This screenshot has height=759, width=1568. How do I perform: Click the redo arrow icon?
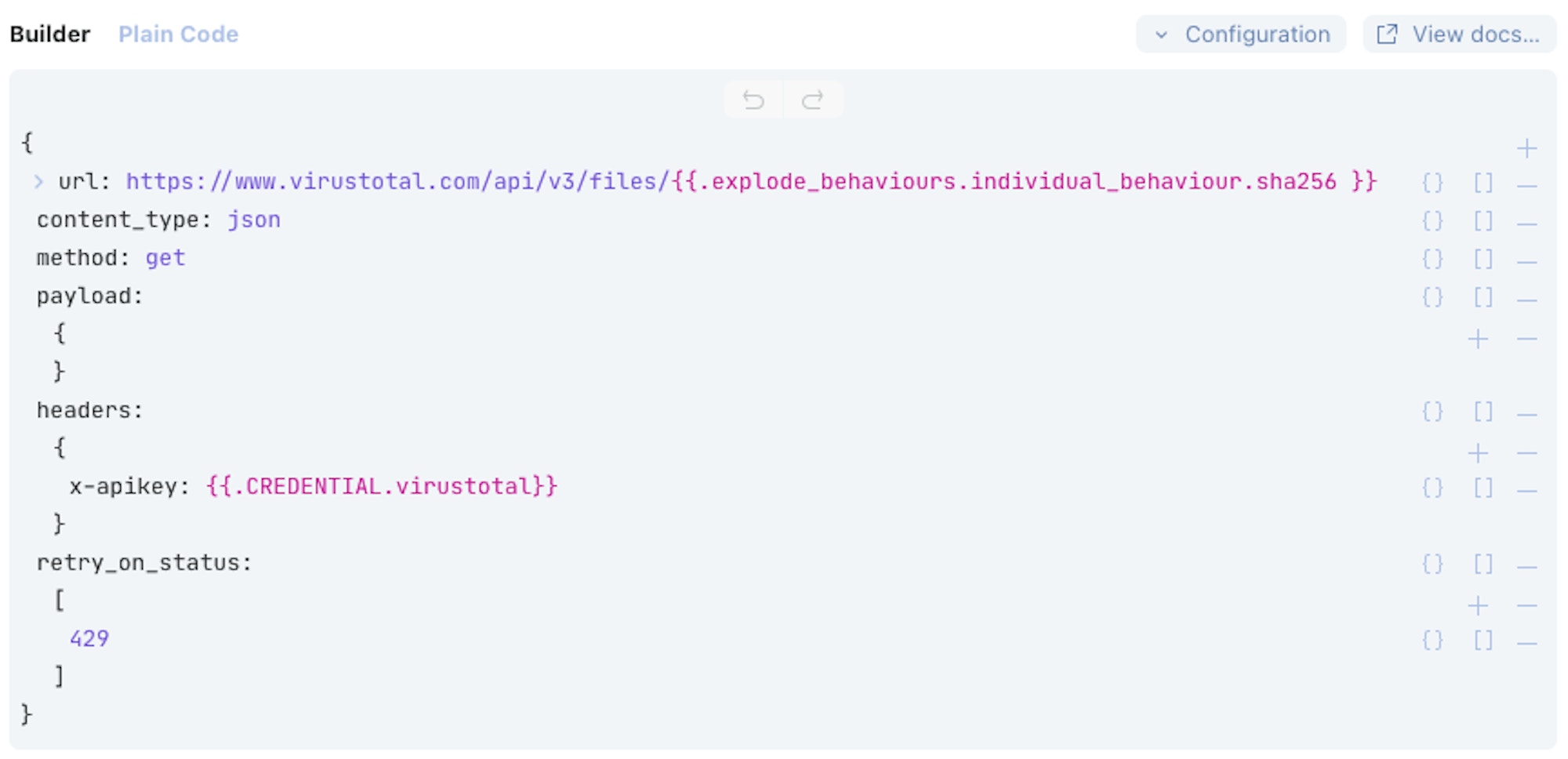click(x=813, y=100)
